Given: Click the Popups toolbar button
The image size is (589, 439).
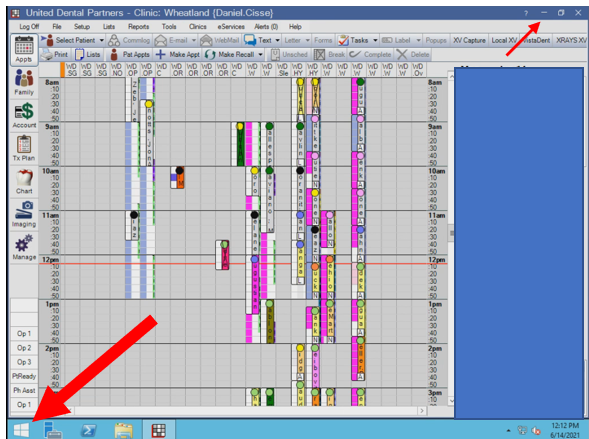Looking at the screenshot, I should pos(436,40).
